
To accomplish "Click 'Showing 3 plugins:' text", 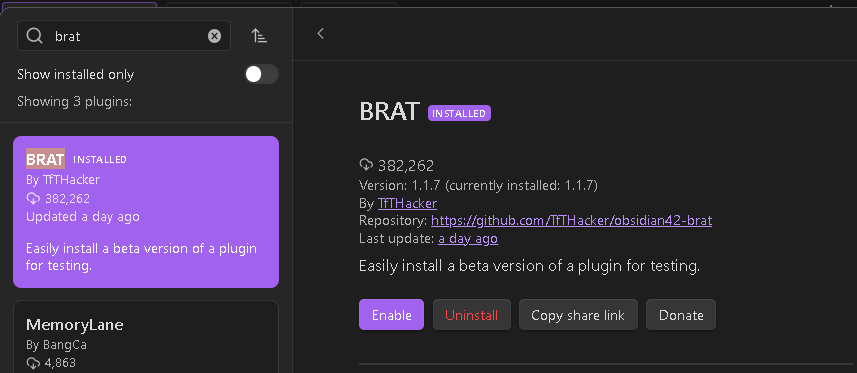I will pos(74,102).
